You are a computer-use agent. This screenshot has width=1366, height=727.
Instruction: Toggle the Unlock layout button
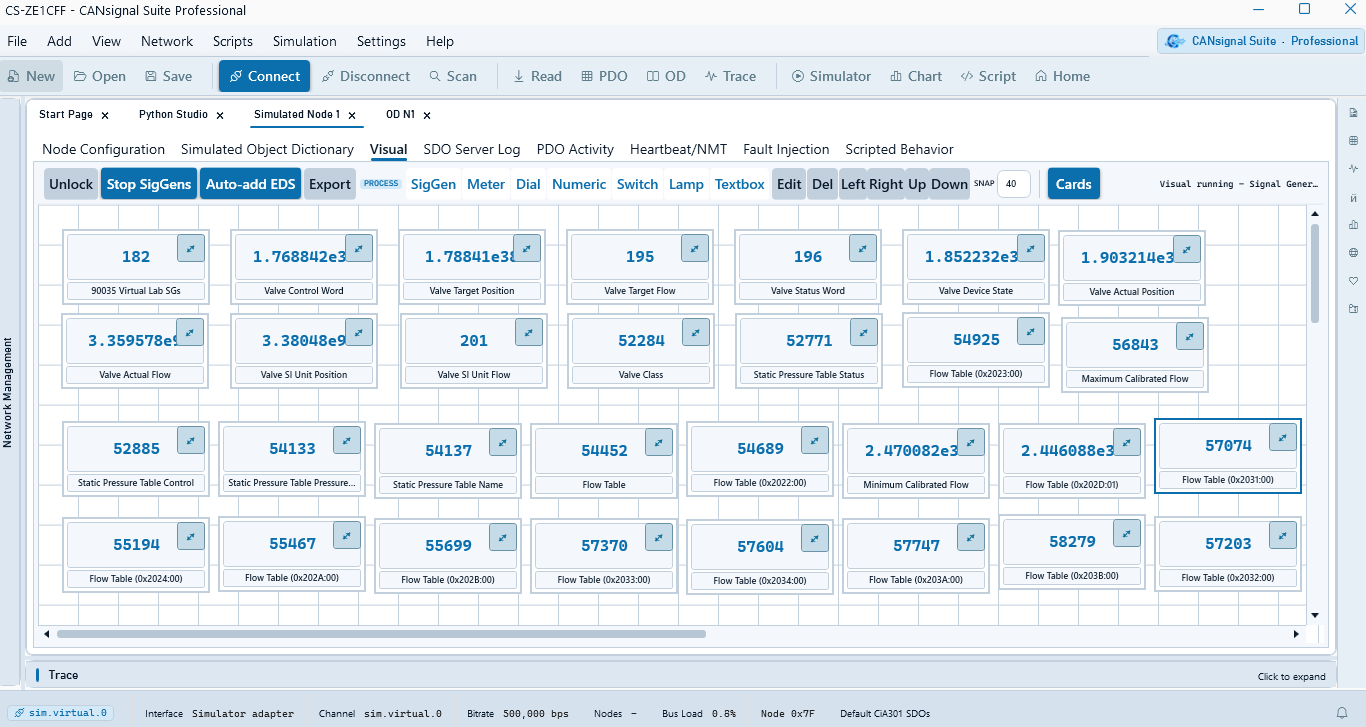[x=71, y=184]
